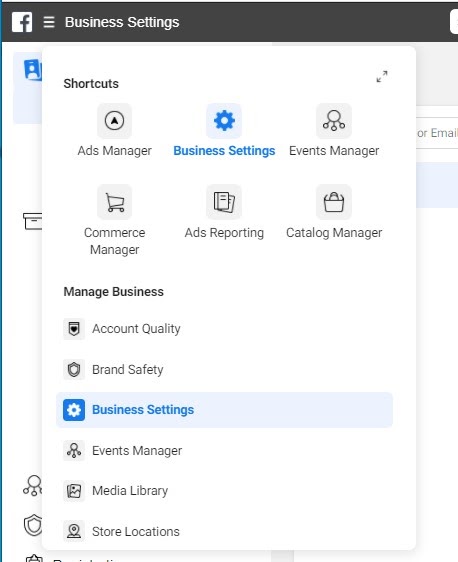The image size is (458, 562).
Task: Expand the menu with the arrows icon
Action: click(x=382, y=76)
